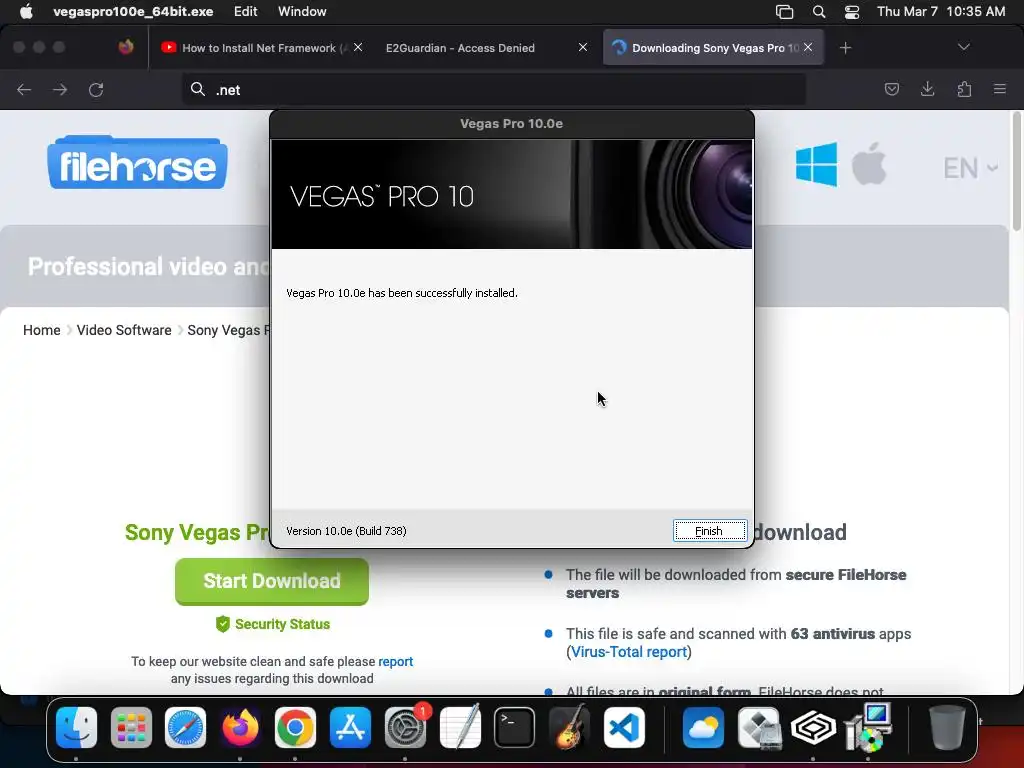
Task: Open vegaspro100e_64bit.exe app menu
Action: [x=133, y=12]
